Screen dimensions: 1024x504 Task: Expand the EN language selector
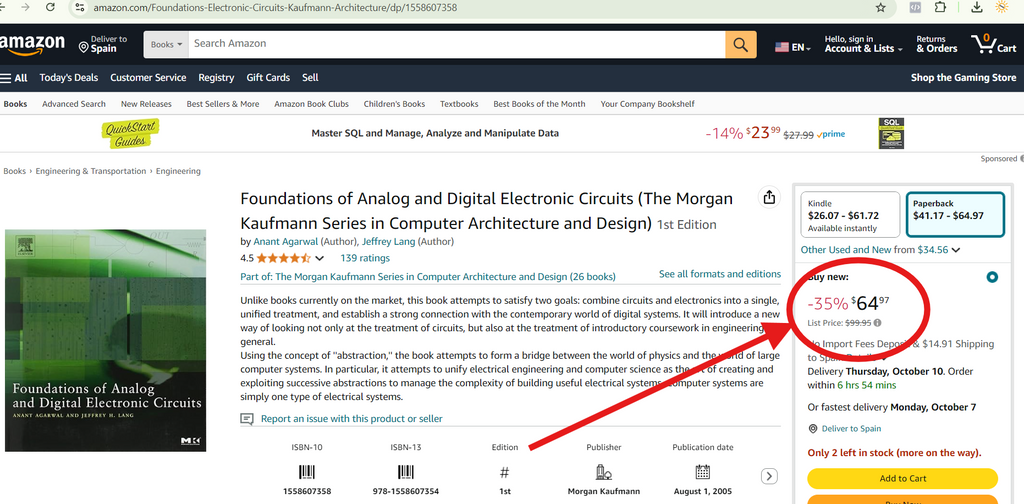point(792,47)
